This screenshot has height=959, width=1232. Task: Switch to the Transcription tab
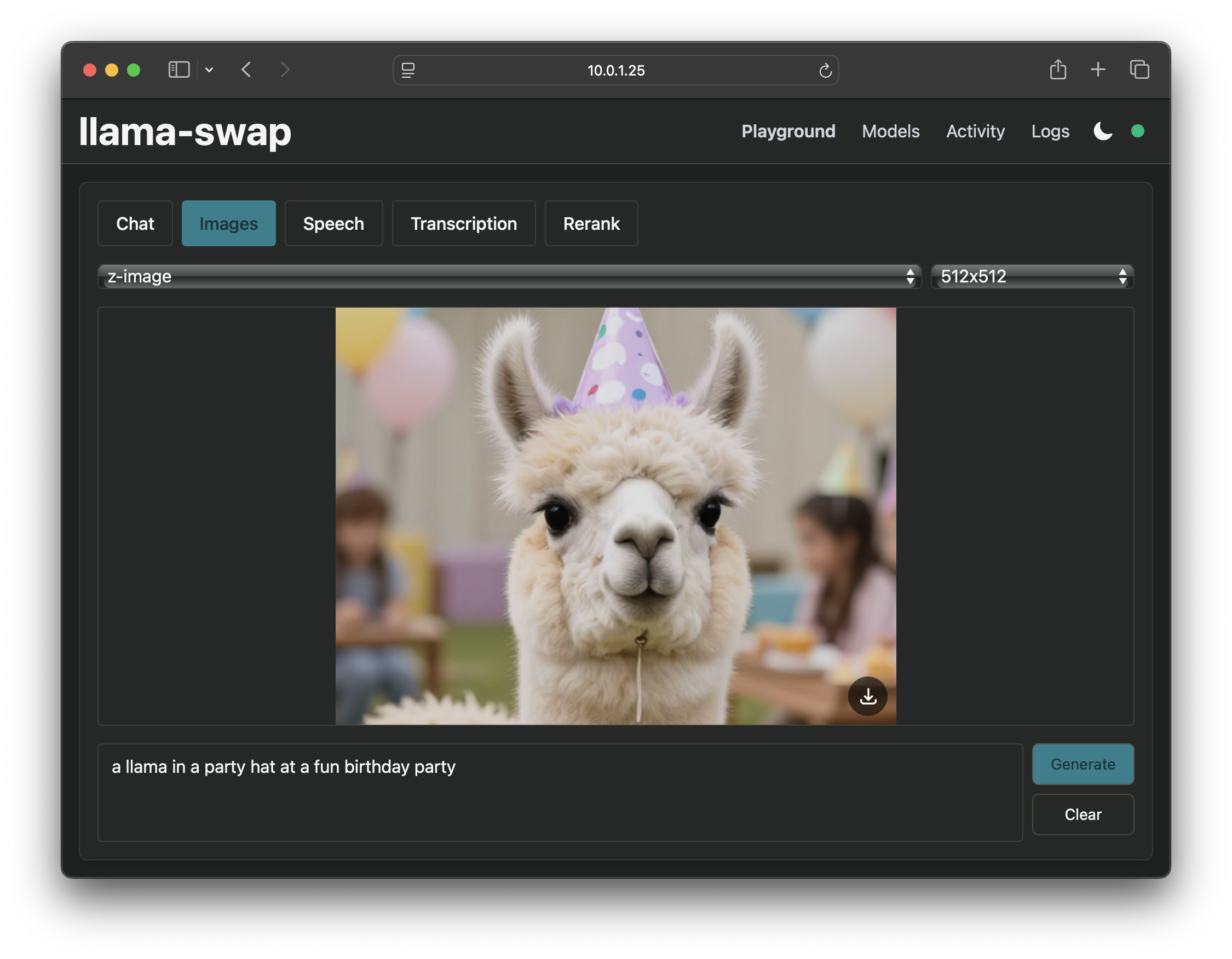tap(463, 224)
